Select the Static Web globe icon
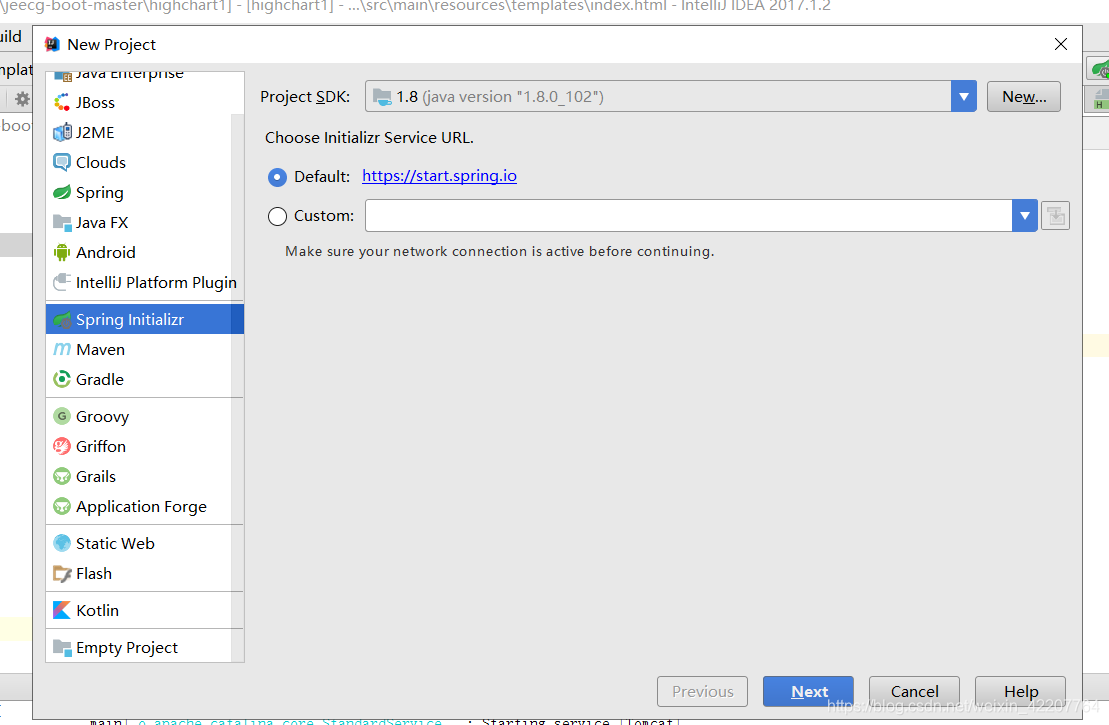This screenshot has height=725, width=1109. point(62,543)
